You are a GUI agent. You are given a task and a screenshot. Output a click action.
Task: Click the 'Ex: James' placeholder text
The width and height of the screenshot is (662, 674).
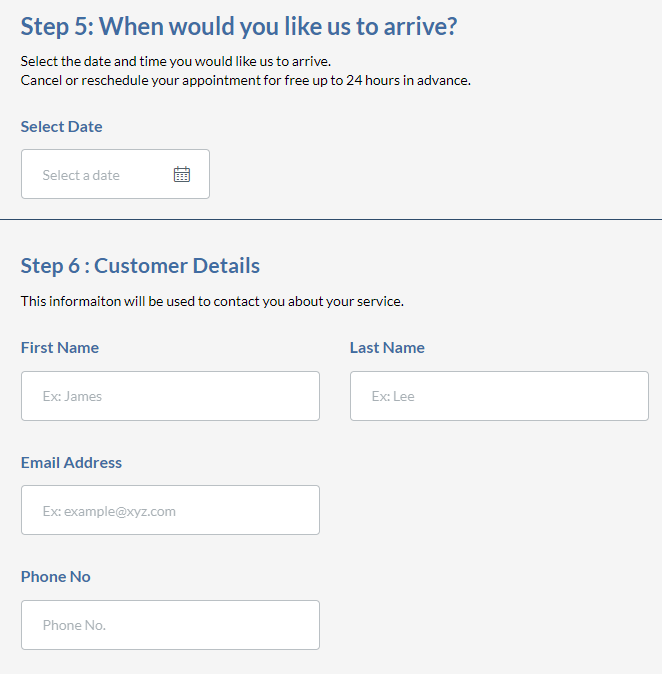pos(72,396)
